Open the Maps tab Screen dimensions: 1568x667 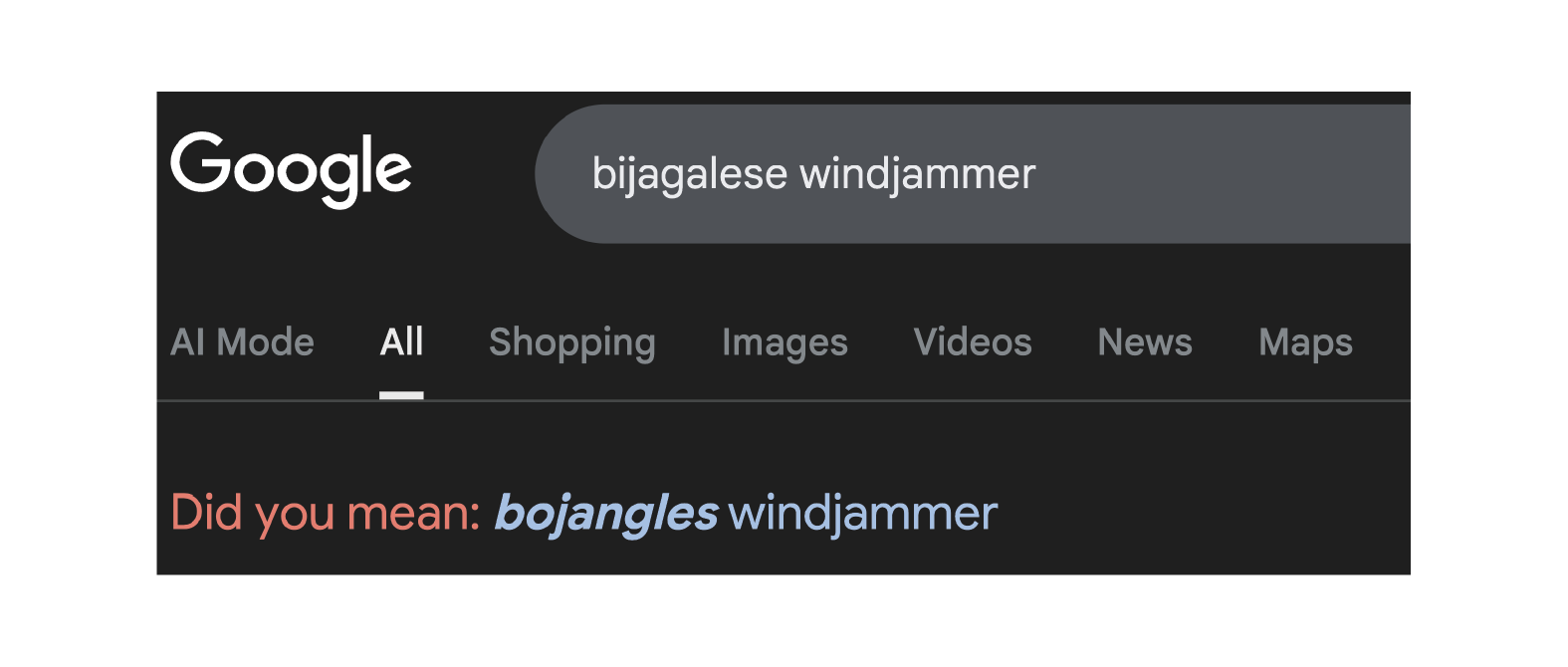[x=1305, y=343]
